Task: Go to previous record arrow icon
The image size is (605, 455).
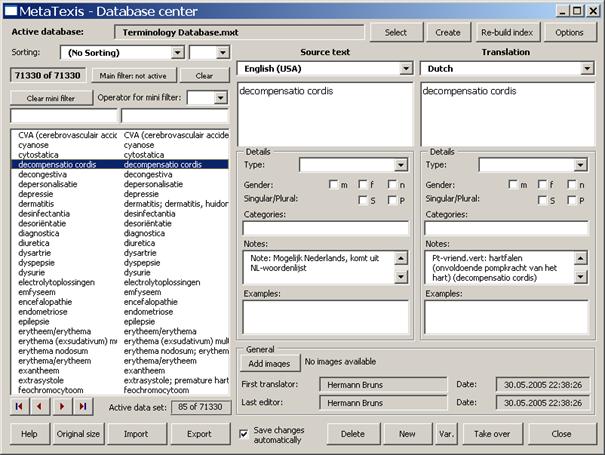Action: [40, 406]
